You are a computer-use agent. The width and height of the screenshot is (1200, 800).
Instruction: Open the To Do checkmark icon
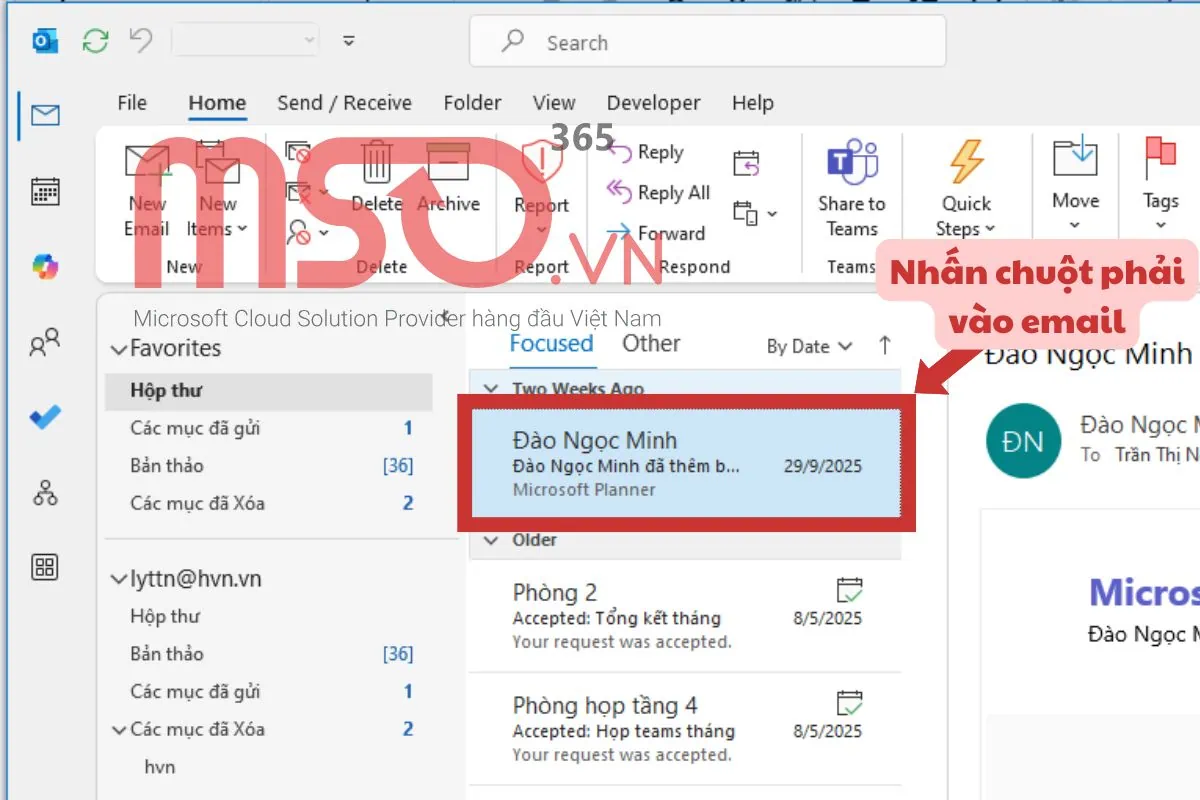45,417
